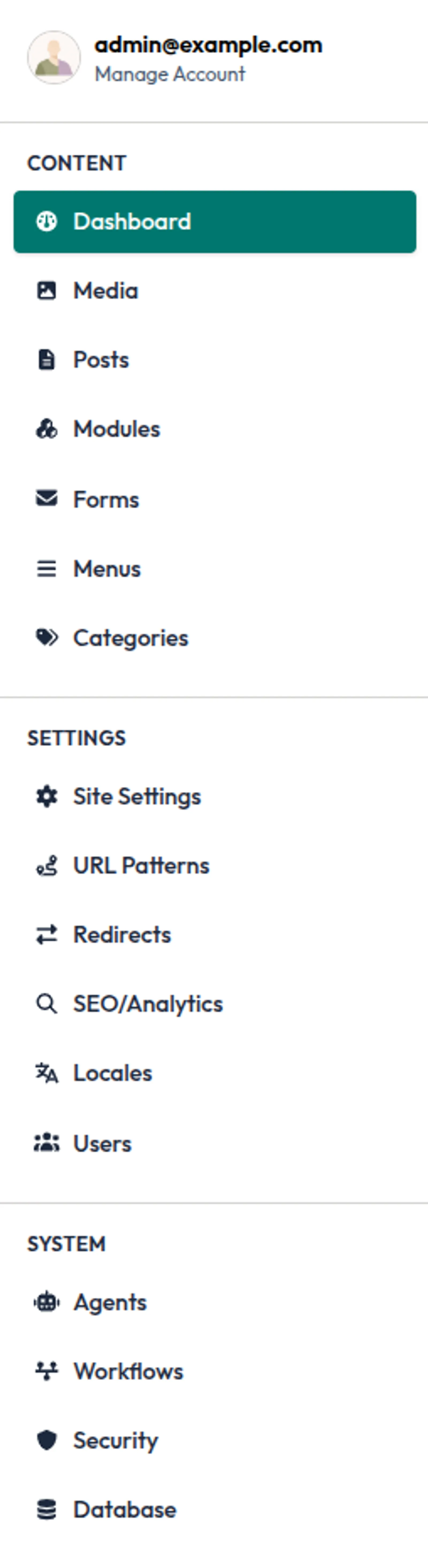The width and height of the screenshot is (428, 1568).
Task: Click the Media image icon
Action: (x=47, y=291)
